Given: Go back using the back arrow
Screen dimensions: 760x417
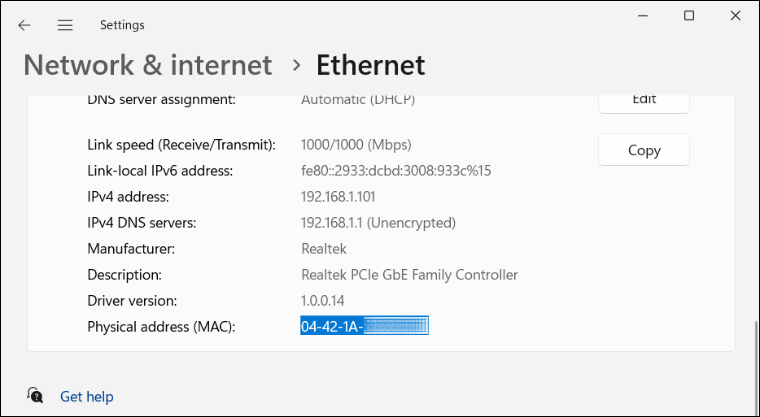Looking at the screenshot, I should point(24,25).
